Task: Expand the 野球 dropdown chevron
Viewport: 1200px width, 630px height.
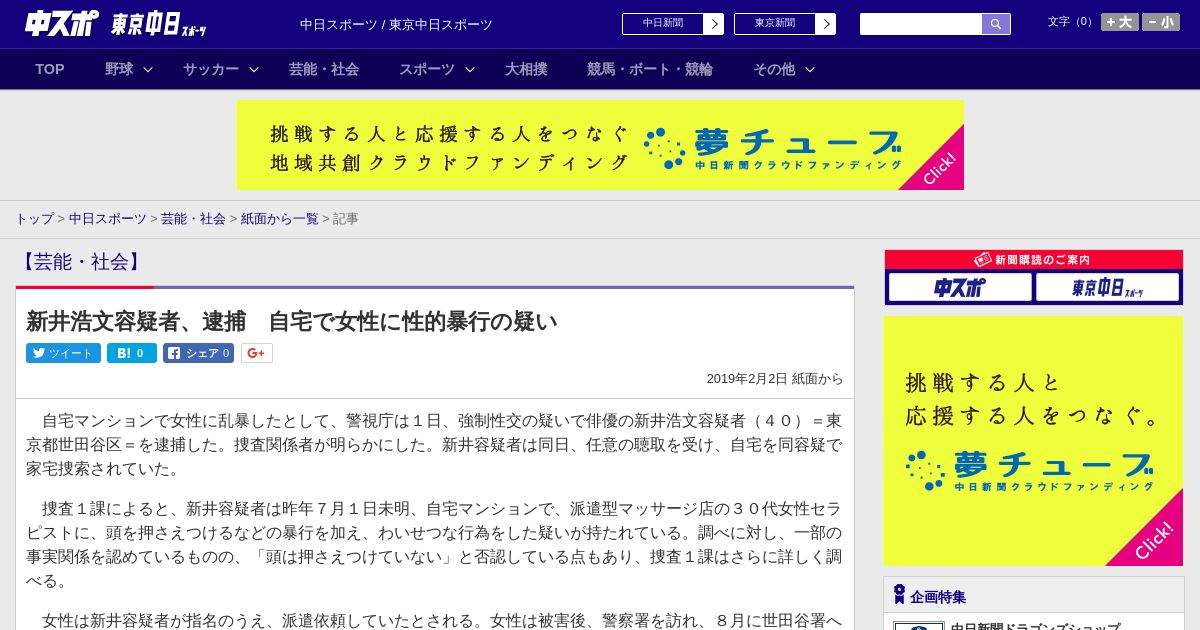Action: pyautogui.click(x=148, y=69)
